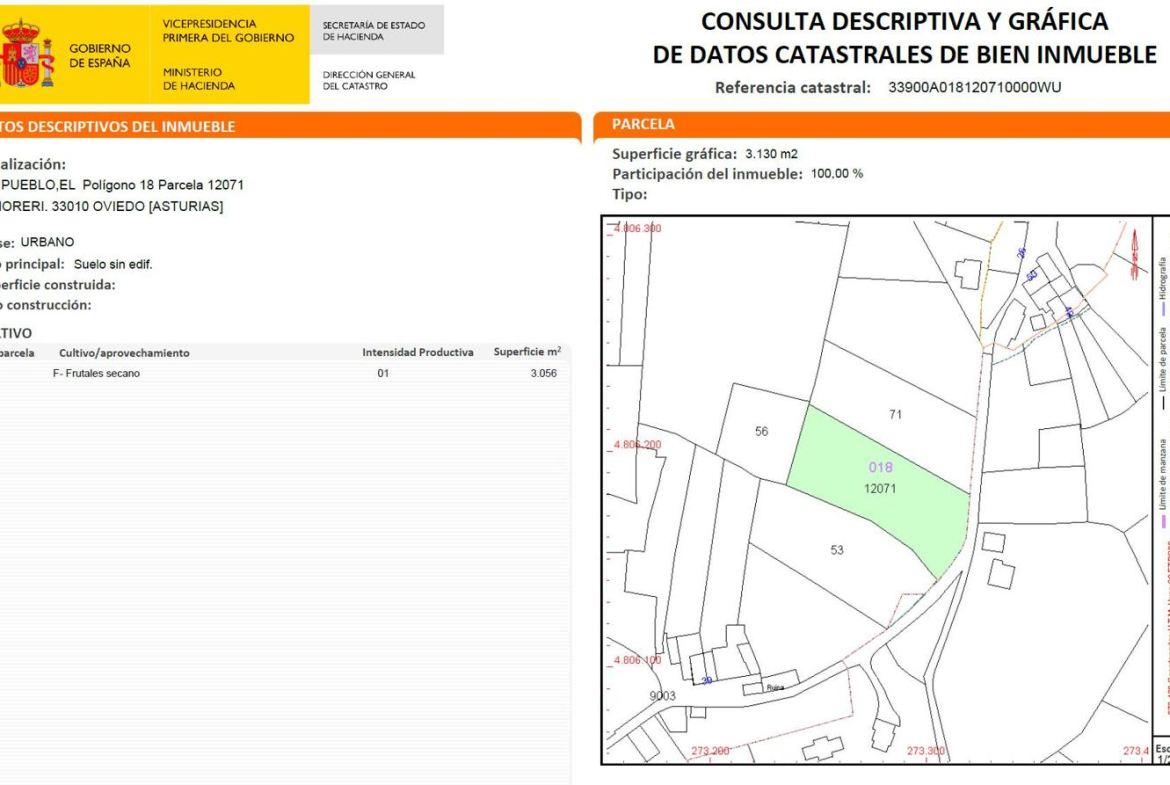
Task: Click the catastral reference number 33900A018120710000WU
Action: tap(974, 87)
